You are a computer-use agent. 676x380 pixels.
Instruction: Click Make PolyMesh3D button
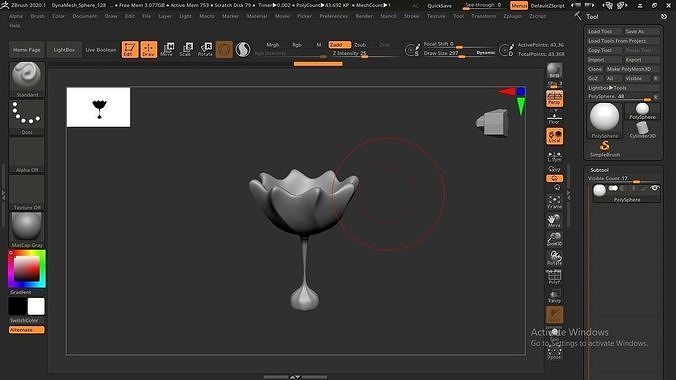(x=632, y=69)
